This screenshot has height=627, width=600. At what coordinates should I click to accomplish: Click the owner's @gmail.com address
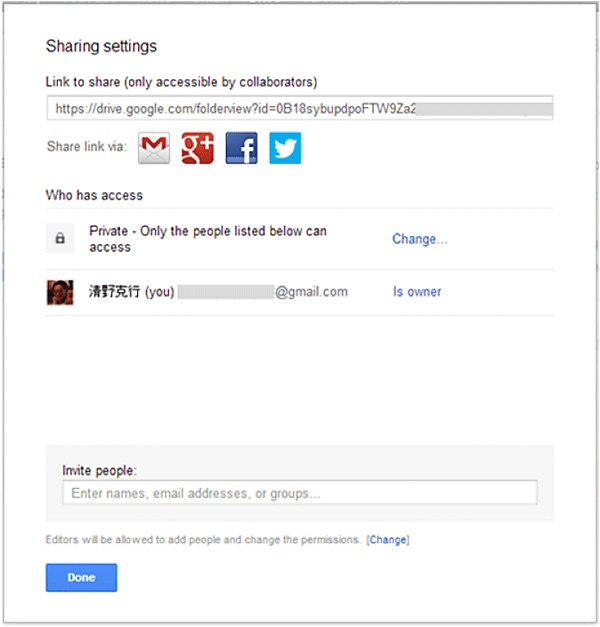[x=311, y=292]
